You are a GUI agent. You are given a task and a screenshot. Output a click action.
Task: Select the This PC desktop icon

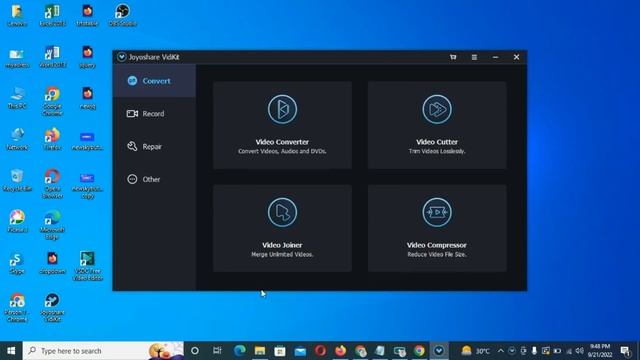tap(17, 98)
